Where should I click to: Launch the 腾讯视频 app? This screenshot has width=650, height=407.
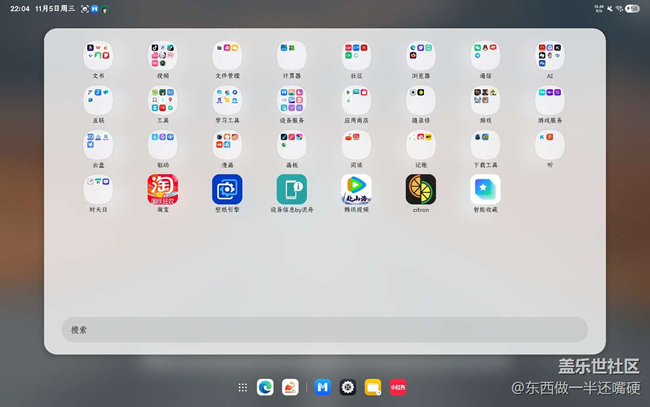pyautogui.click(x=356, y=189)
